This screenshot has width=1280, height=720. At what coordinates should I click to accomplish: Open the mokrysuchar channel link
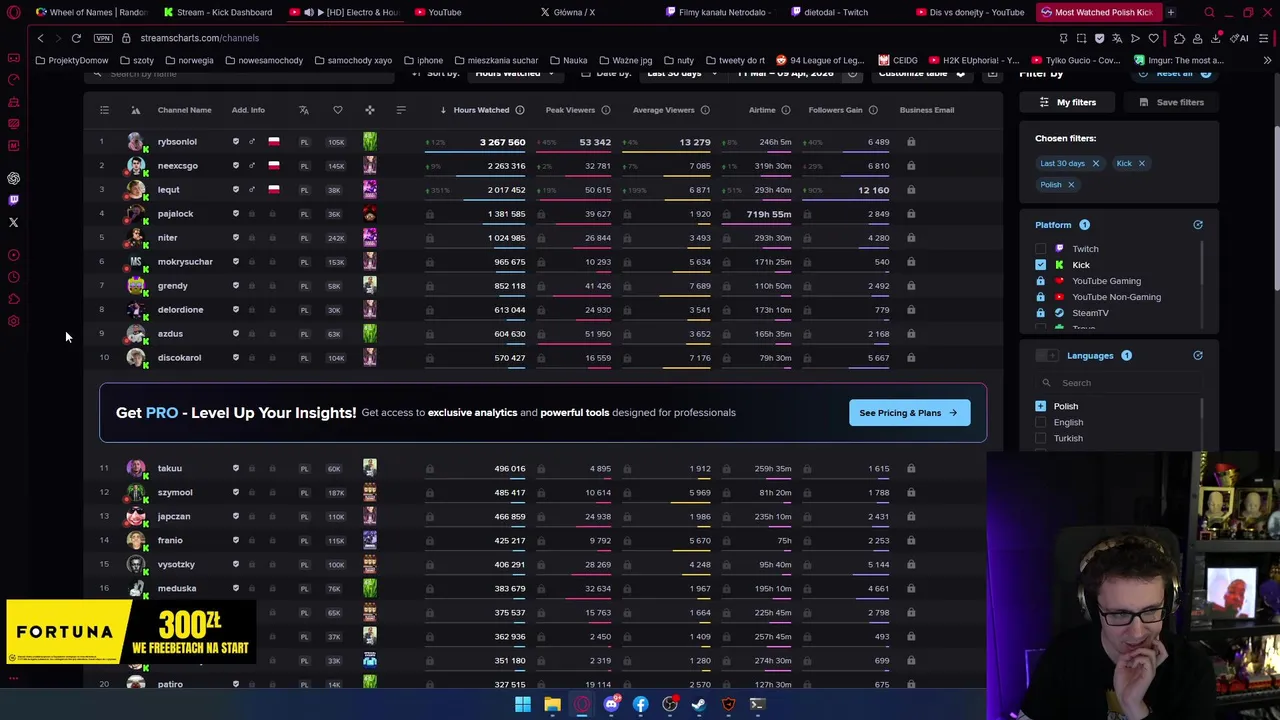coord(185,262)
